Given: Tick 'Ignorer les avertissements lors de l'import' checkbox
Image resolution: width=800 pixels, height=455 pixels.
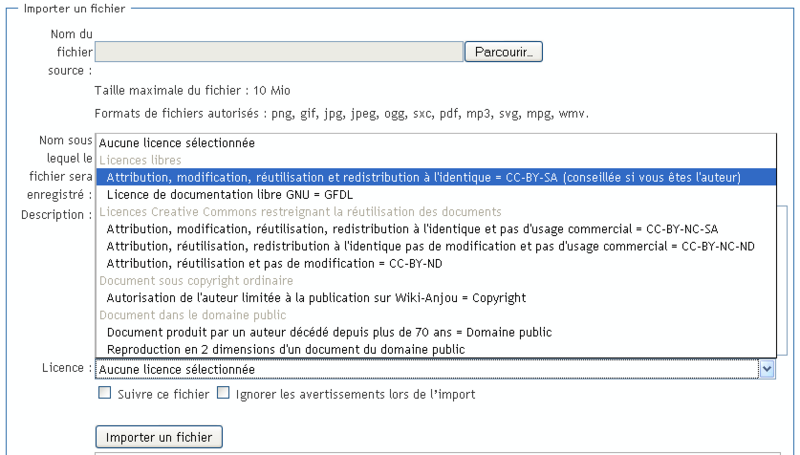Looking at the screenshot, I should [x=223, y=394].
